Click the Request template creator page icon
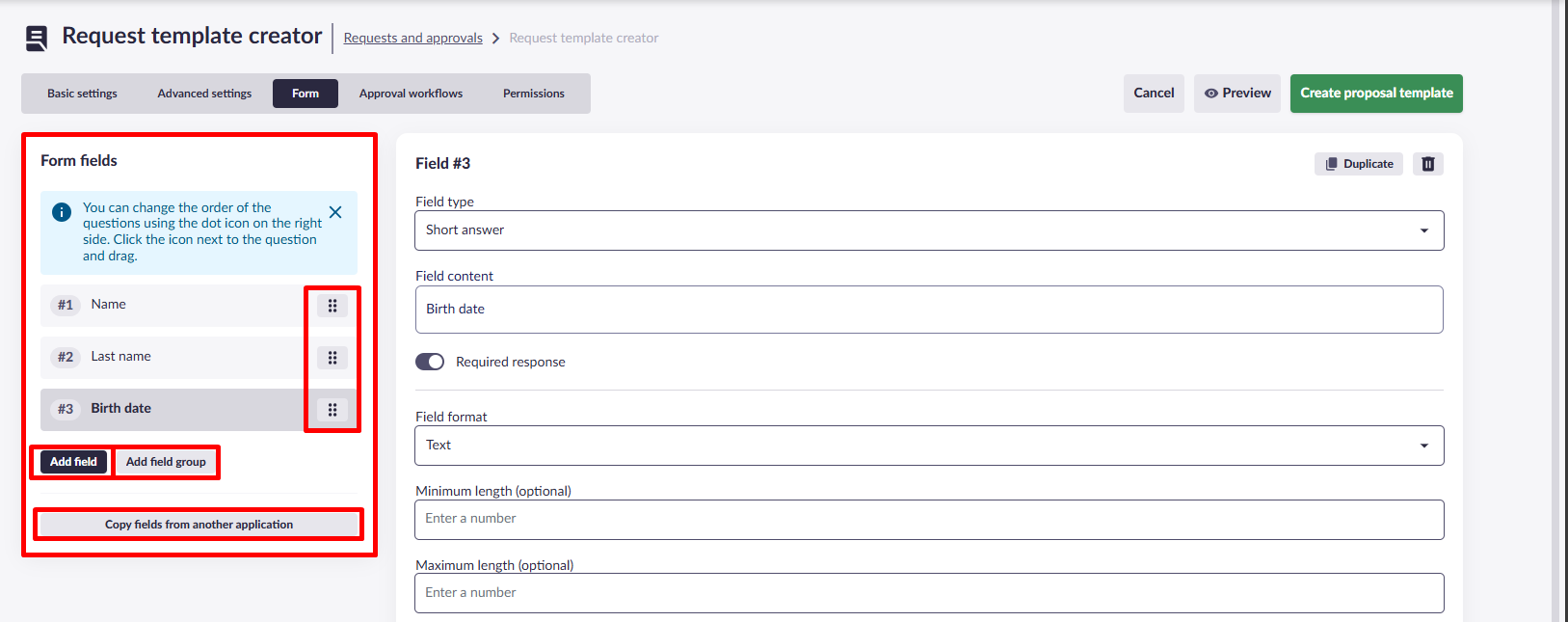 (36, 39)
